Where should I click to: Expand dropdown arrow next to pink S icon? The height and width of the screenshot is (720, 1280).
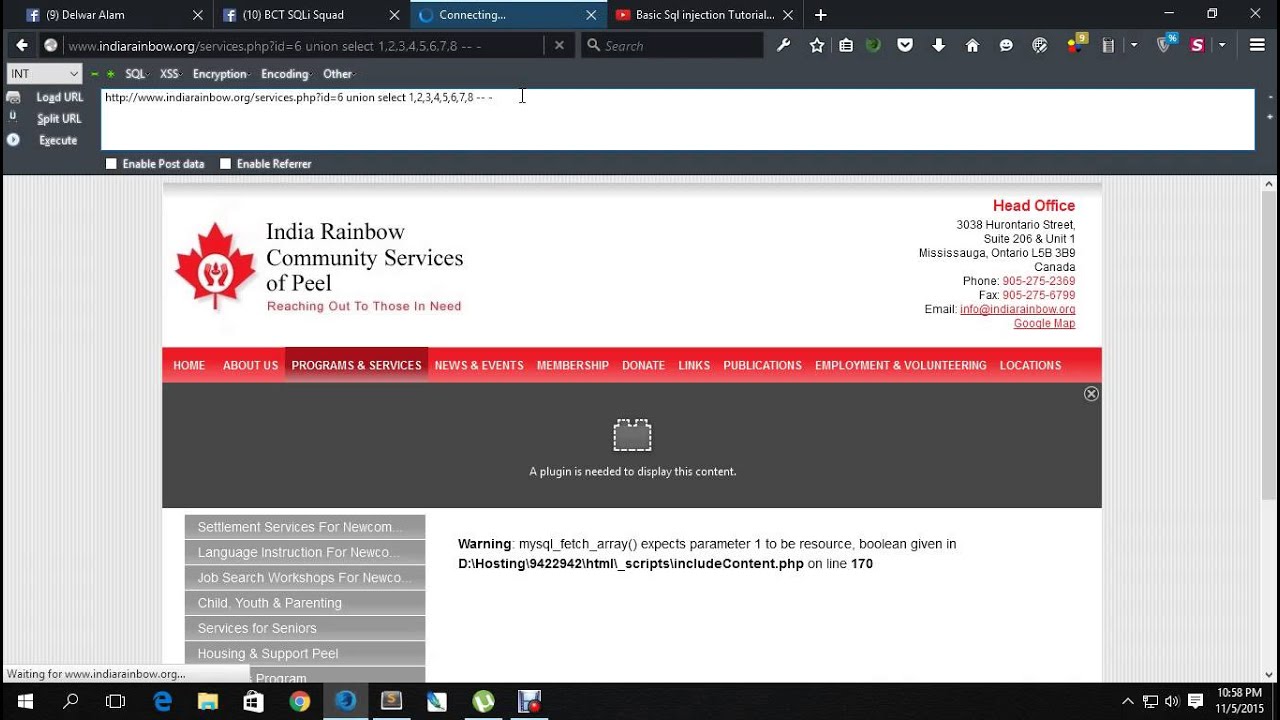1222,45
